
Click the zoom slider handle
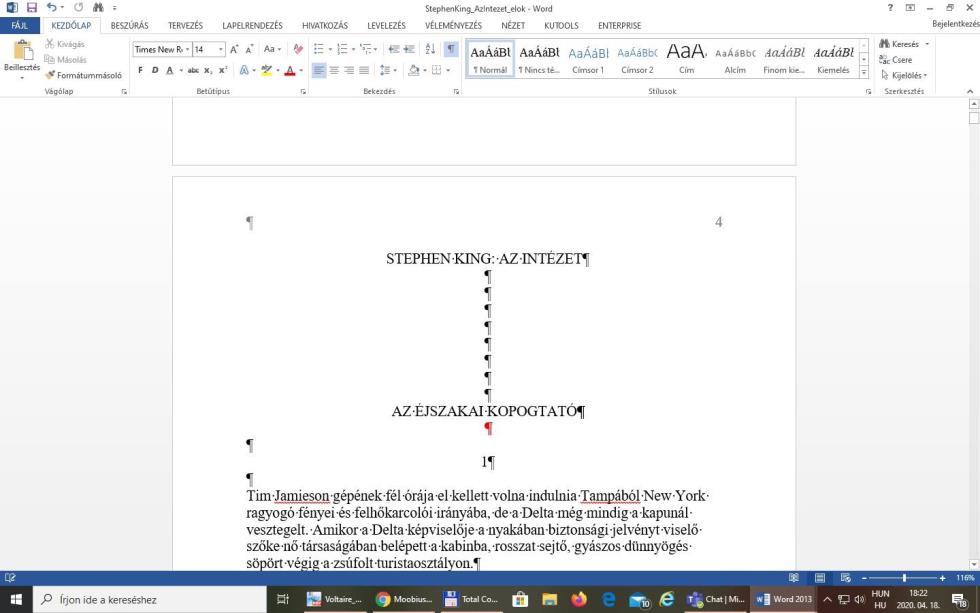(904, 578)
